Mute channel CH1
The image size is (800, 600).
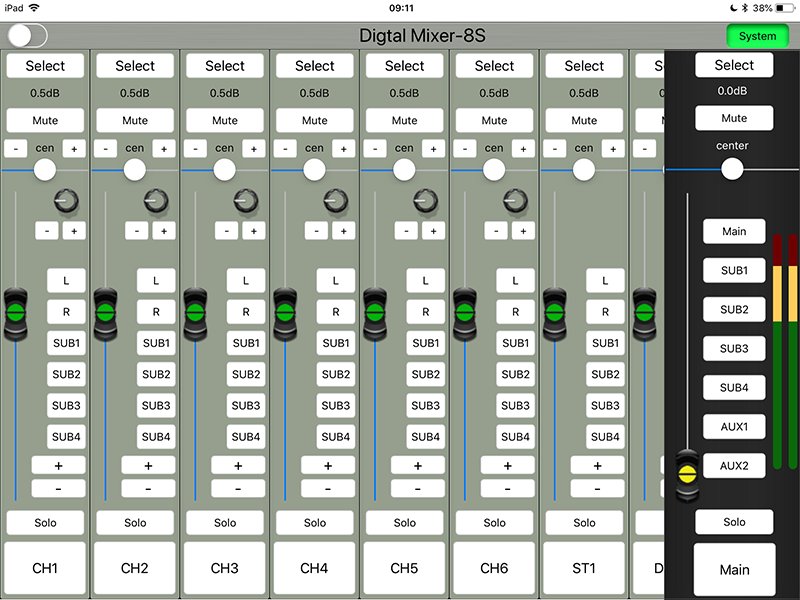[x=45, y=120]
